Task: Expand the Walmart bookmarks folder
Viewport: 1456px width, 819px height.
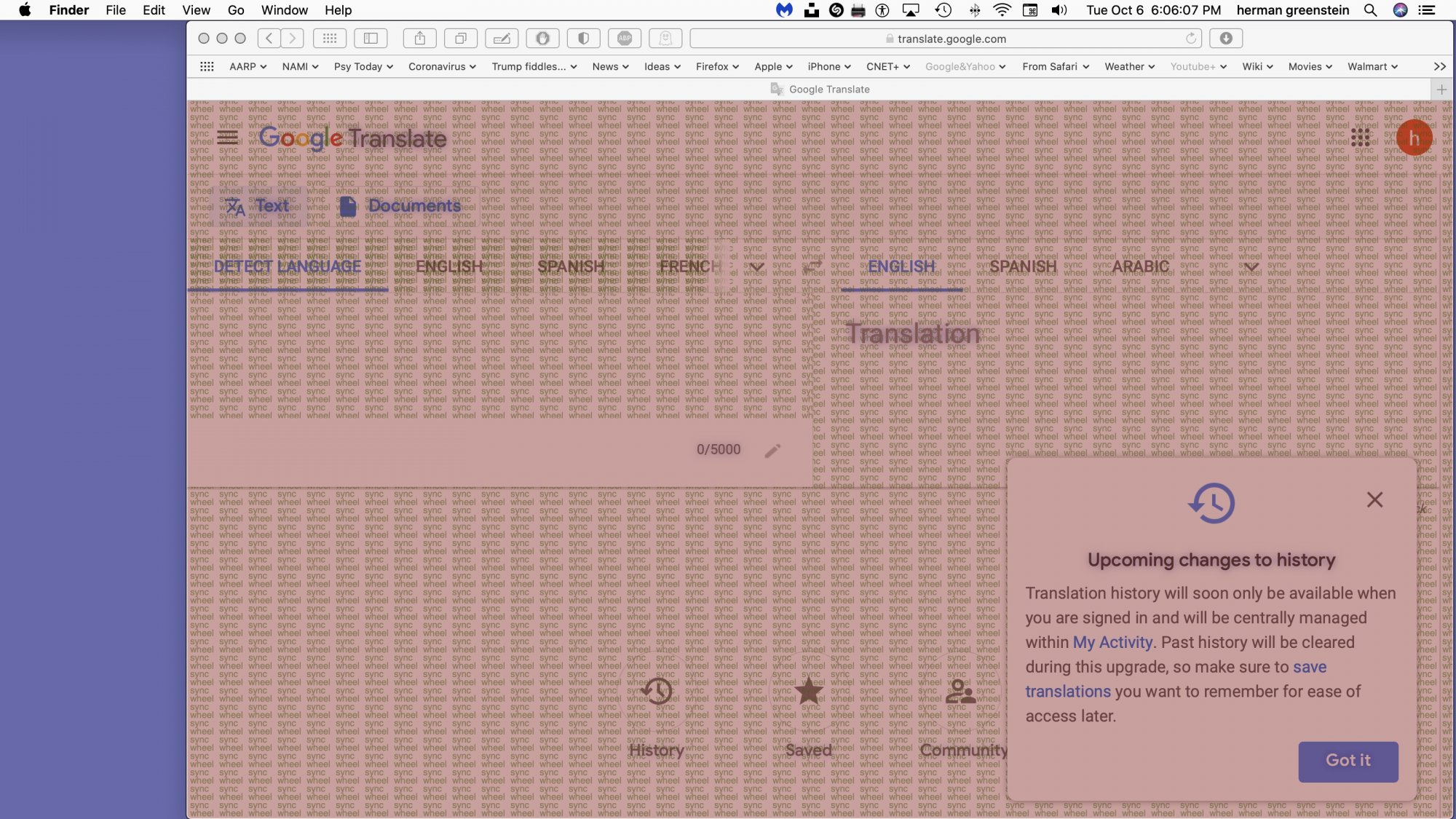Action: tap(1372, 66)
